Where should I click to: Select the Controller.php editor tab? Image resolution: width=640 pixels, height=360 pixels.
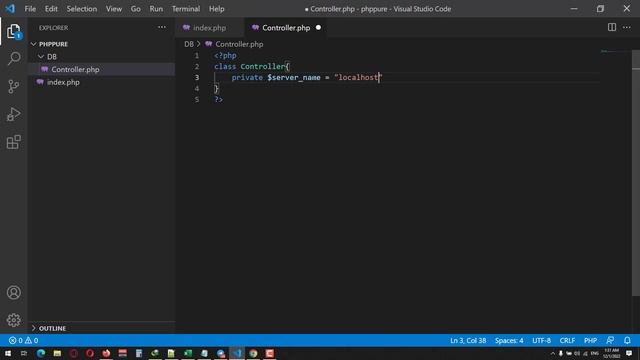click(x=286, y=28)
